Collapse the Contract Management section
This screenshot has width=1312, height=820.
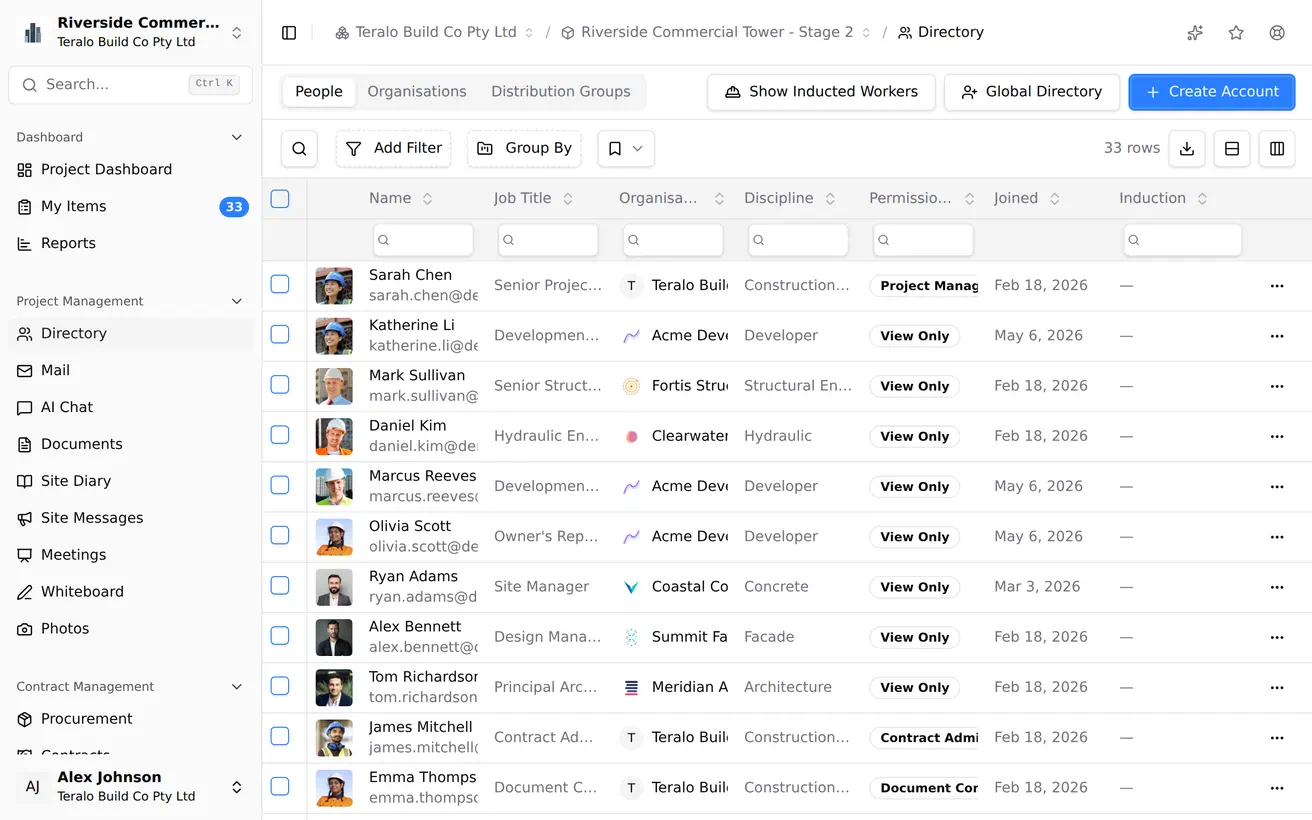[x=237, y=687]
